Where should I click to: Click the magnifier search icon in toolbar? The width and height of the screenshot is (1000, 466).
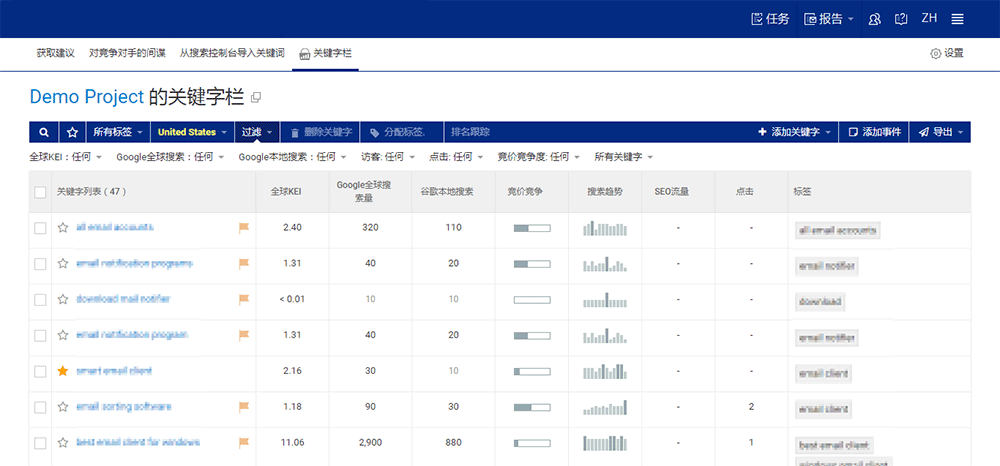[44, 132]
